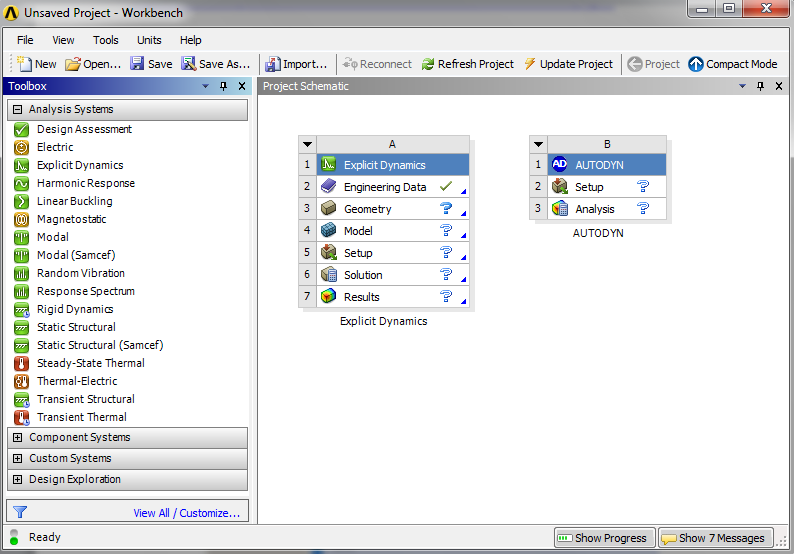The image size is (794, 554).
Task: Open the View menu
Action: (63, 40)
